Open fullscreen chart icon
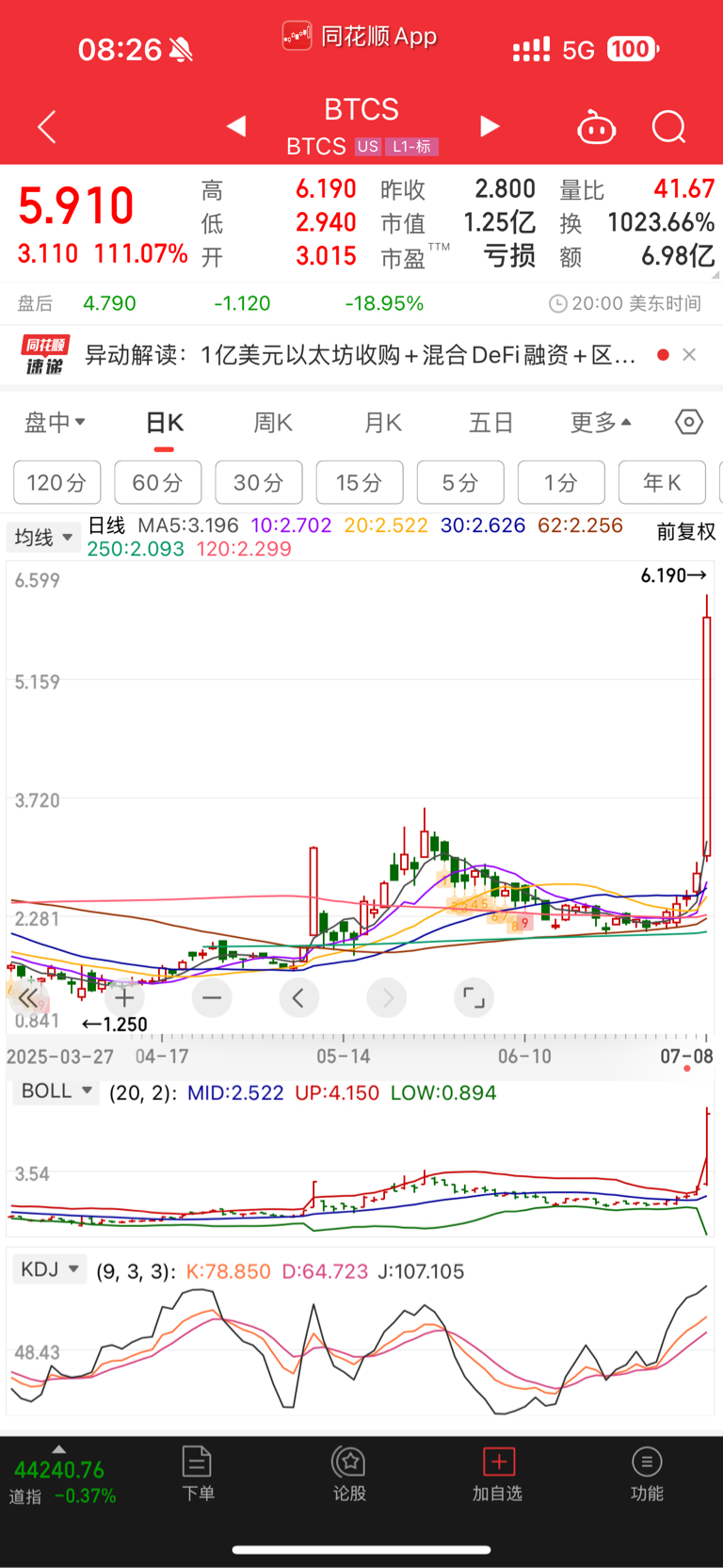Viewport: 723px width, 1568px height. click(474, 998)
